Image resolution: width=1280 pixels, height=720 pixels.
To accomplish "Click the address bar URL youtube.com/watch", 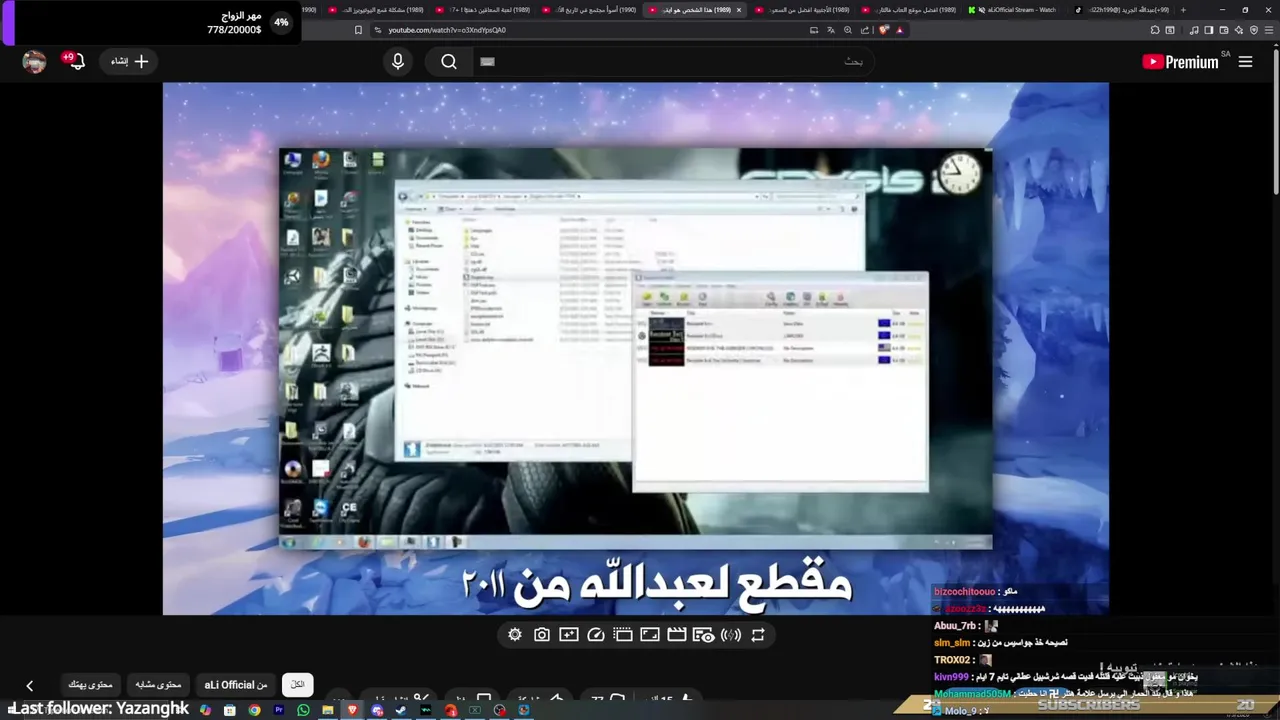I will point(447,30).
